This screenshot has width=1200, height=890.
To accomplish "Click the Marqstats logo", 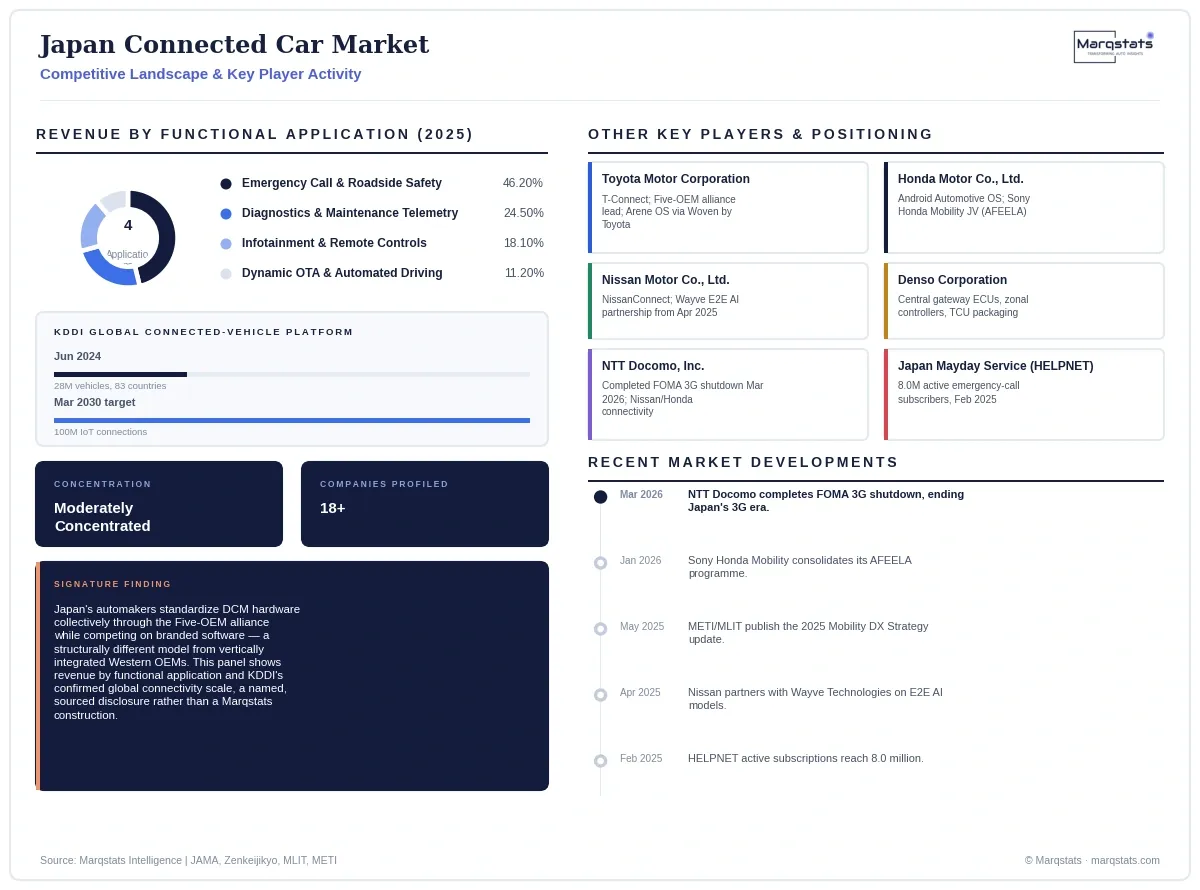I will [1114, 46].
